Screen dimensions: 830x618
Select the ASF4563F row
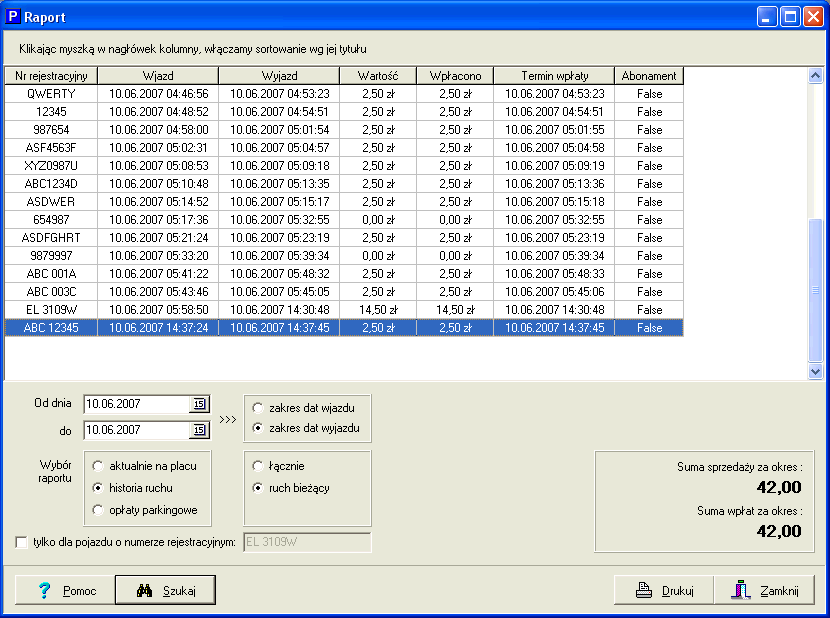[x=344, y=148]
